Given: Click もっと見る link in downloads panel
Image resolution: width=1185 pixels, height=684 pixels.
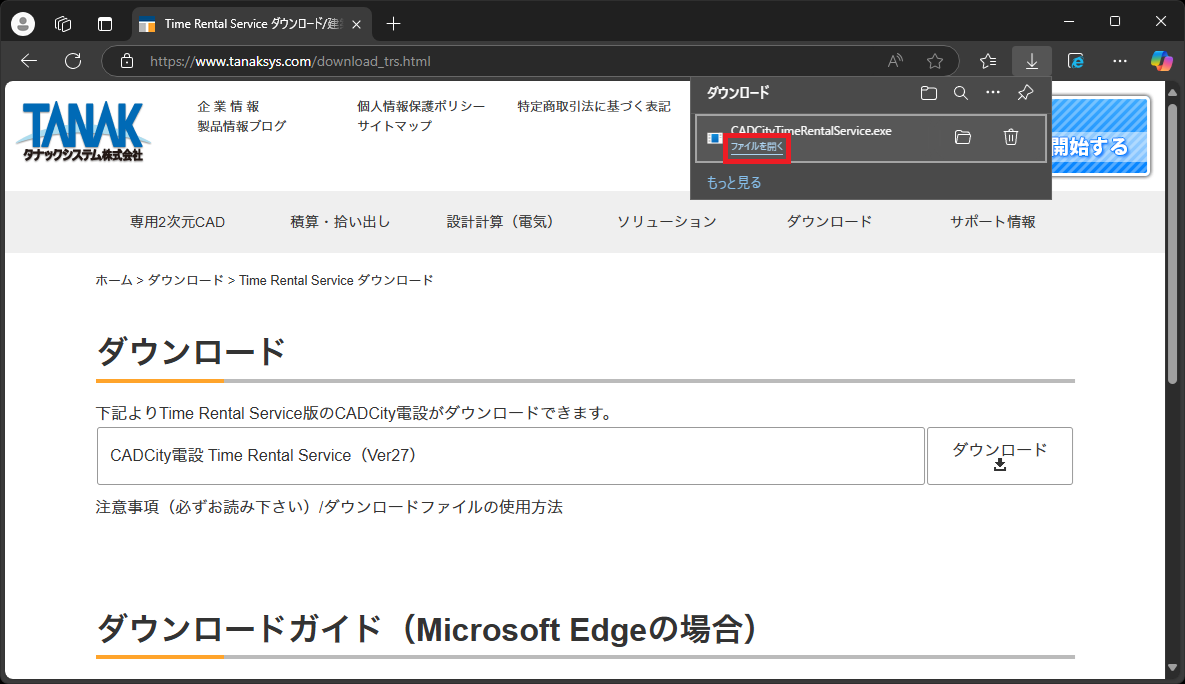Looking at the screenshot, I should 734,183.
